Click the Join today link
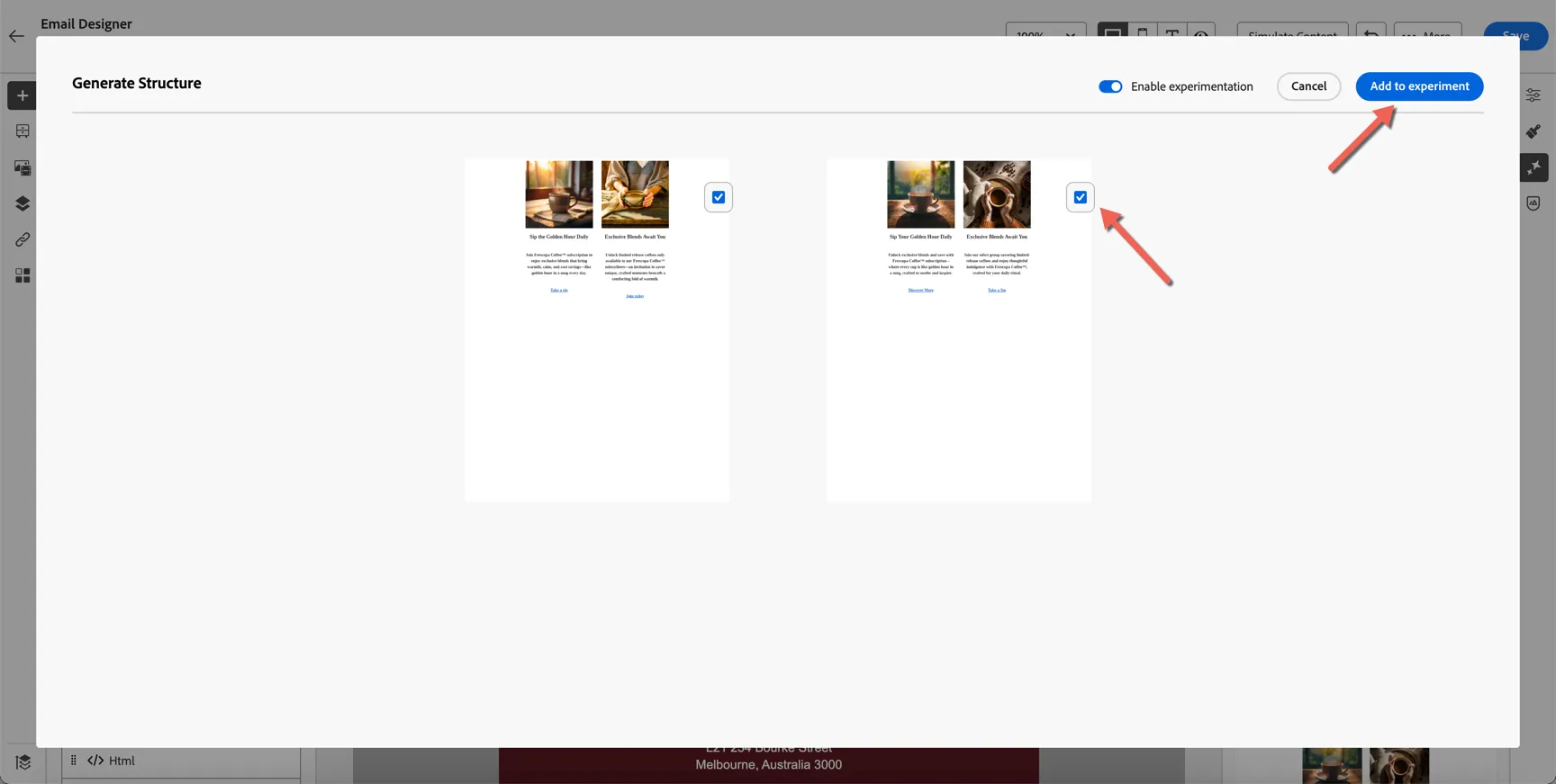The image size is (1556, 784). (x=635, y=295)
